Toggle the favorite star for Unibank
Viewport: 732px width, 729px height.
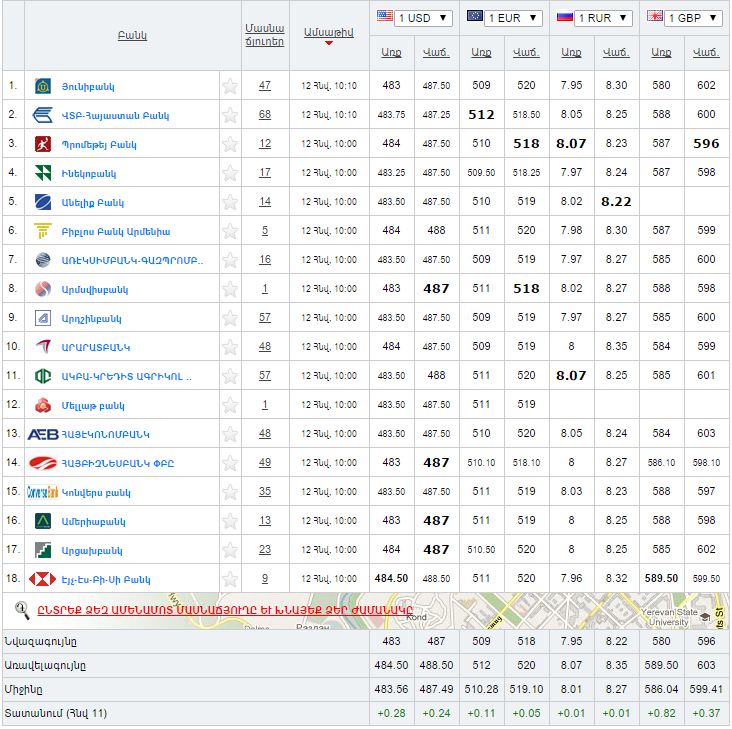pyautogui.click(x=230, y=86)
